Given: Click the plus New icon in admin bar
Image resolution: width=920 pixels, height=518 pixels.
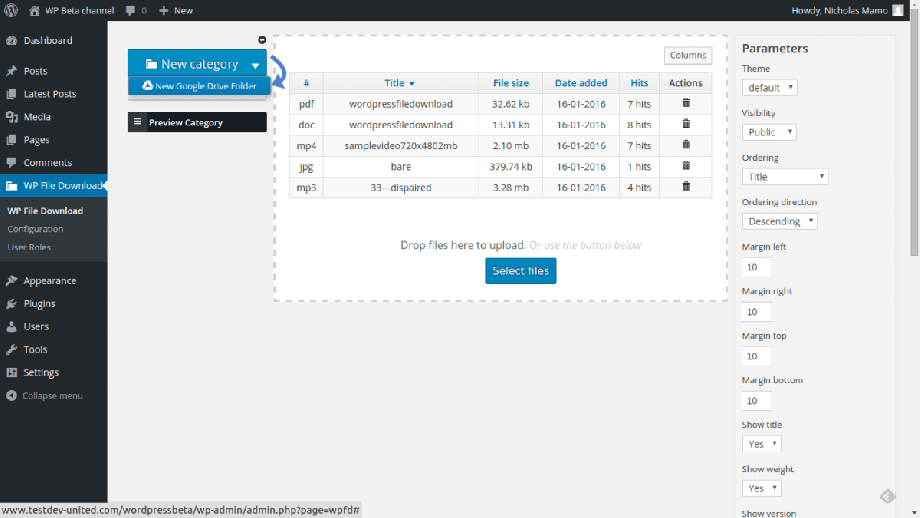Looking at the screenshot, I should pyautogui.click(x=164, y=11).
